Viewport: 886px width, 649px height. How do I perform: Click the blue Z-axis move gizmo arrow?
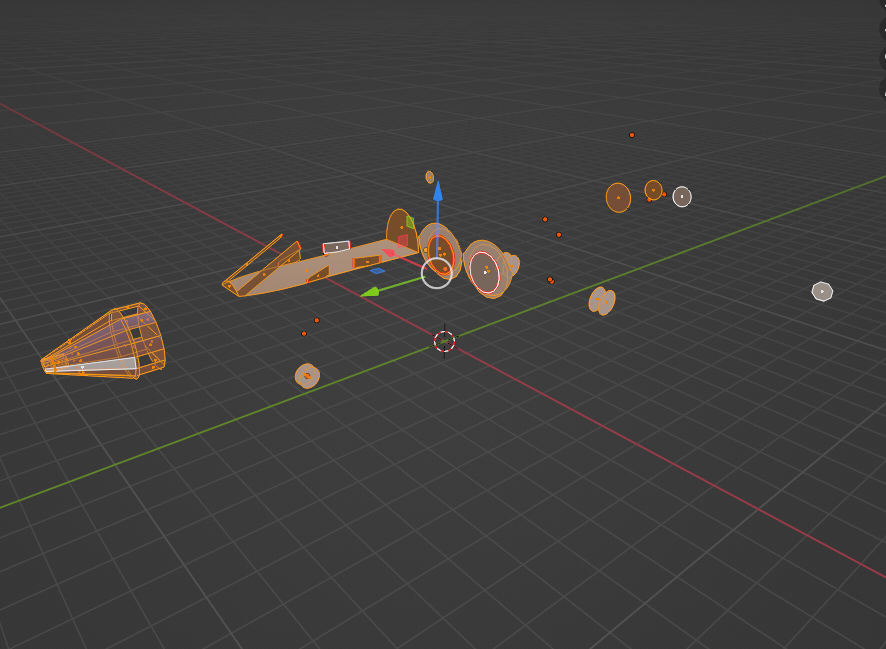point(438,191)
